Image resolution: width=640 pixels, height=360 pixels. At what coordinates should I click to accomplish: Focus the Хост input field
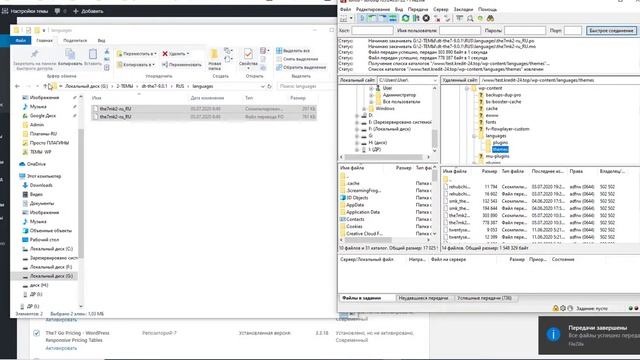[x=372, y=31]
